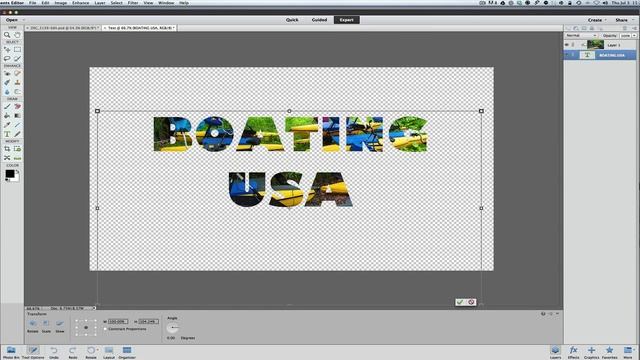Select the Rectangular Marquee tool

pyautogui.click(x=17, y=49)
